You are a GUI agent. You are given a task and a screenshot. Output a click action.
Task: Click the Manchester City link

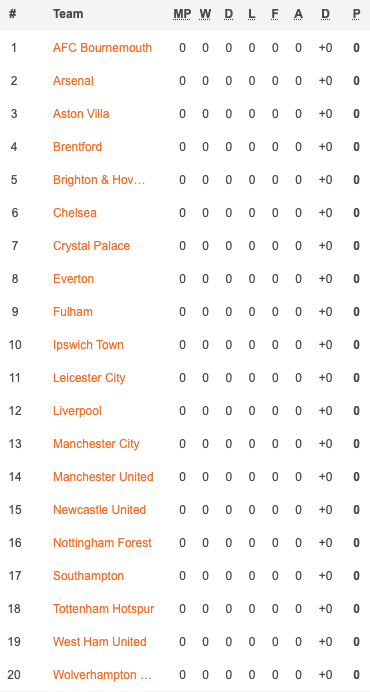96,444
